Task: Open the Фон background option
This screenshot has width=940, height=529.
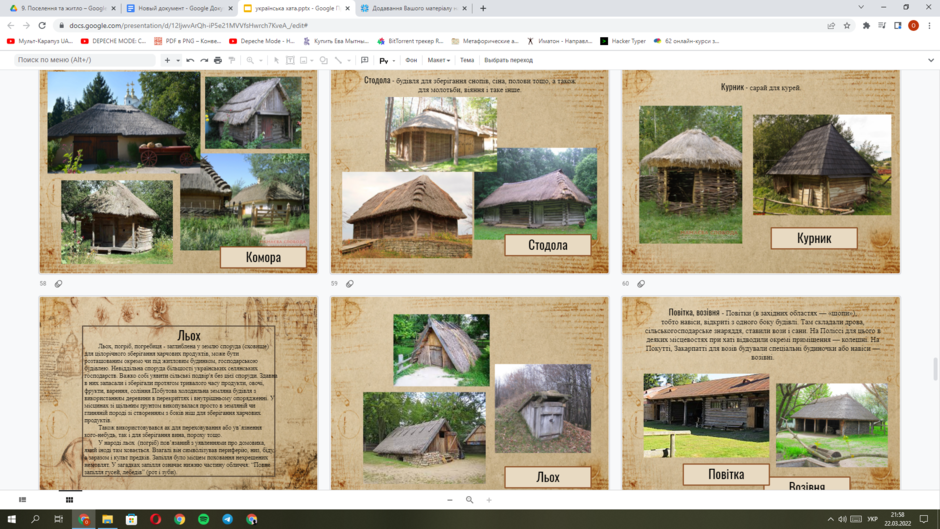Action: tap(411, 60)
